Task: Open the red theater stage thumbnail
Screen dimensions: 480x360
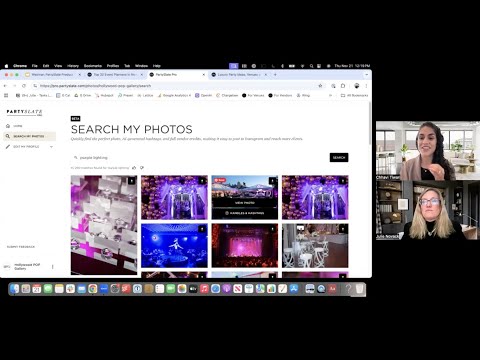Action: (245, 246)
